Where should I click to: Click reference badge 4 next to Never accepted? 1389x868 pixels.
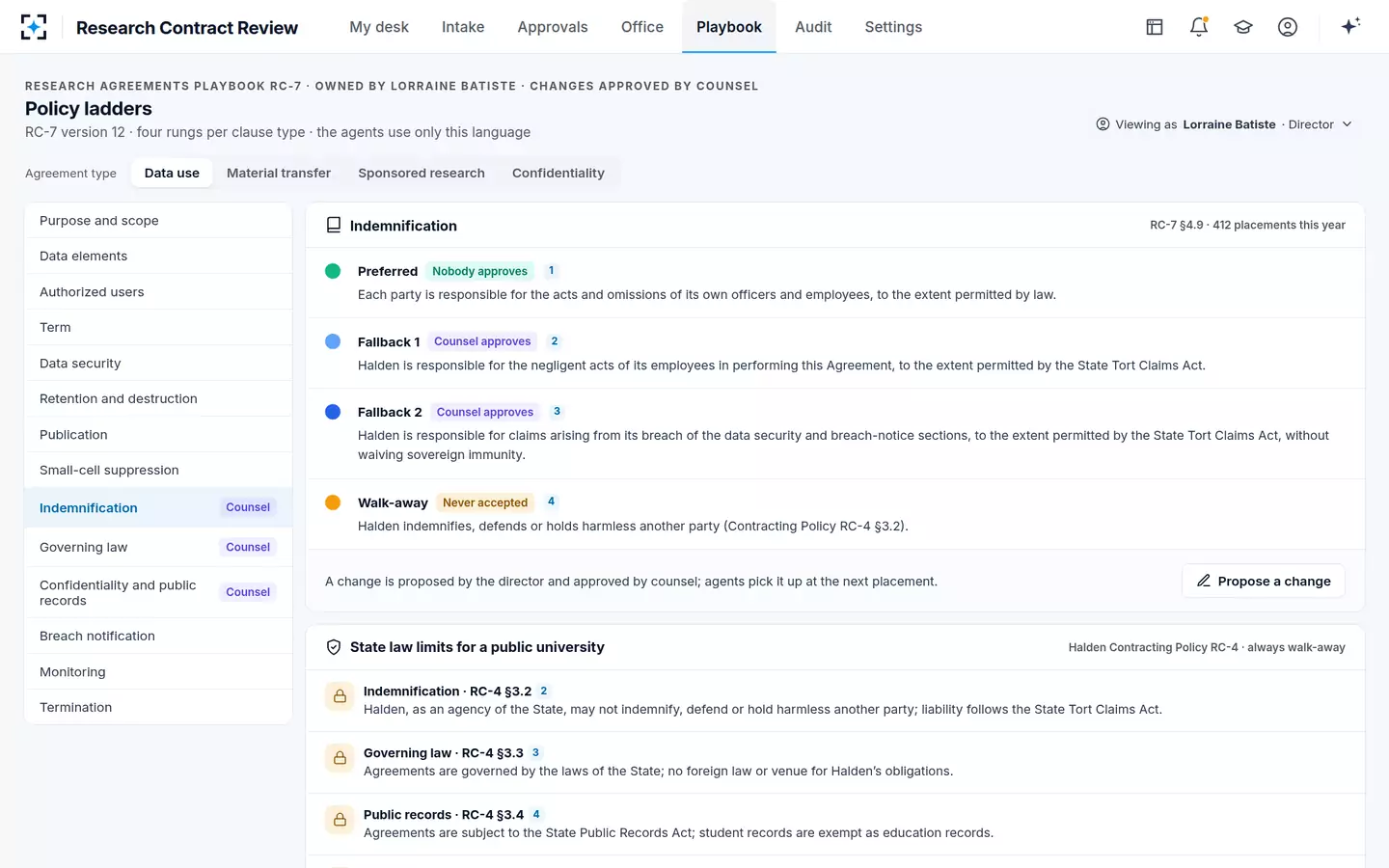[x=552, y=502]
